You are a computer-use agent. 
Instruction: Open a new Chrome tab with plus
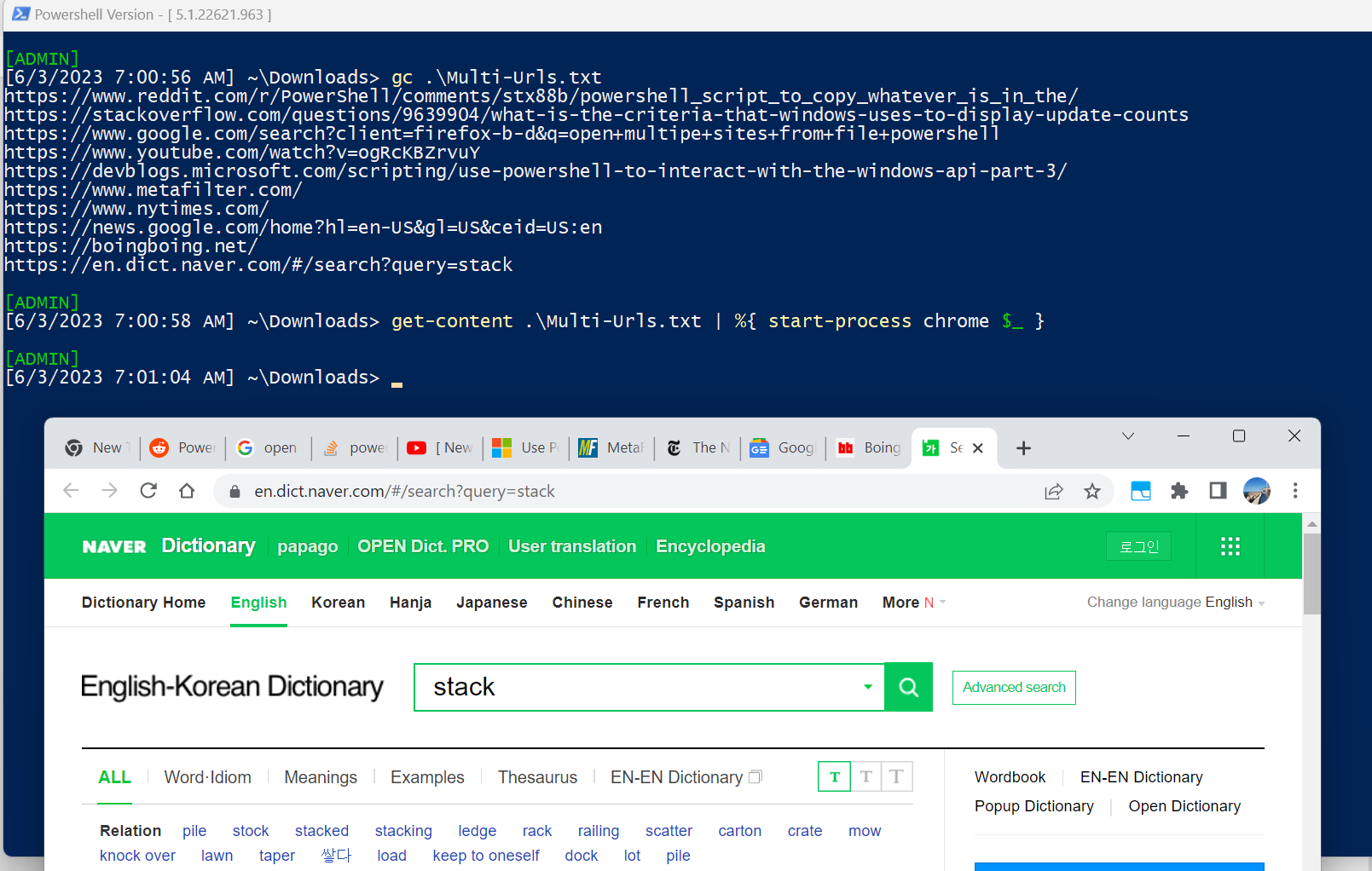point(1024,448)
